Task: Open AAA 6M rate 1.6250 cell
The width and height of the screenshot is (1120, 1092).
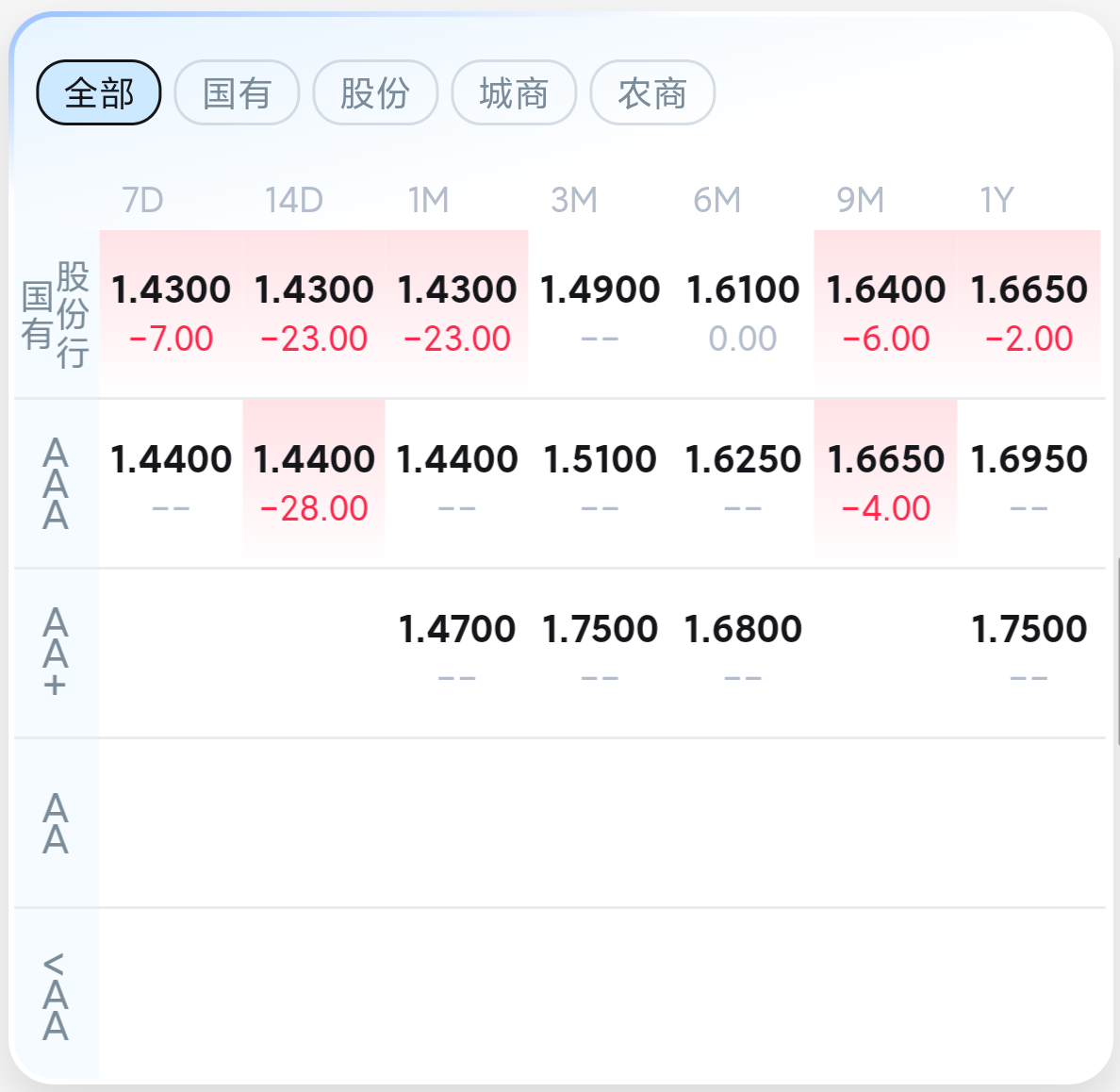Action: coord(743,483)
